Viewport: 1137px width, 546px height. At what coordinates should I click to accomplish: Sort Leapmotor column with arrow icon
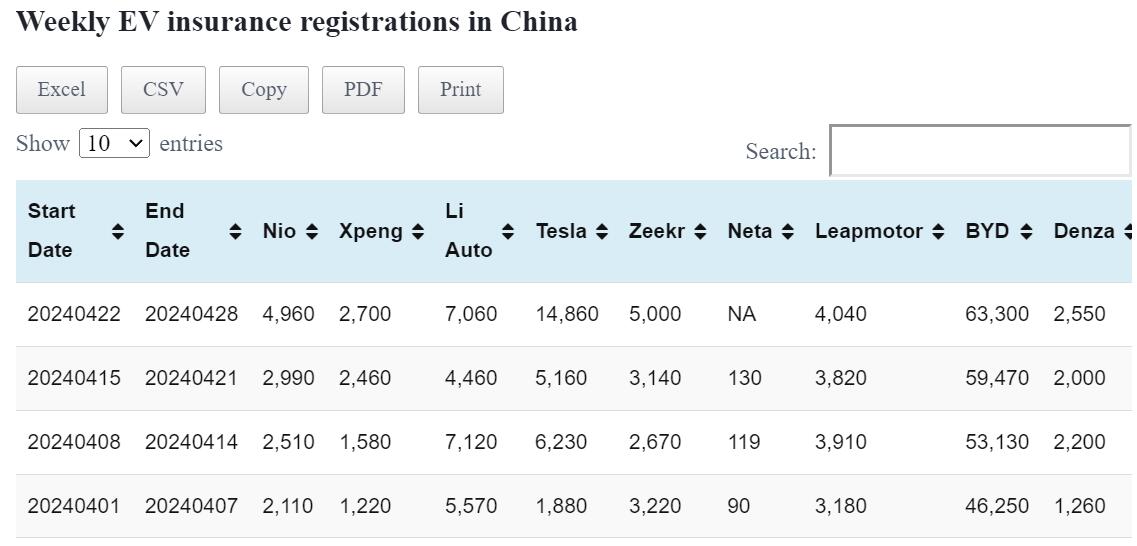[938, 231]
